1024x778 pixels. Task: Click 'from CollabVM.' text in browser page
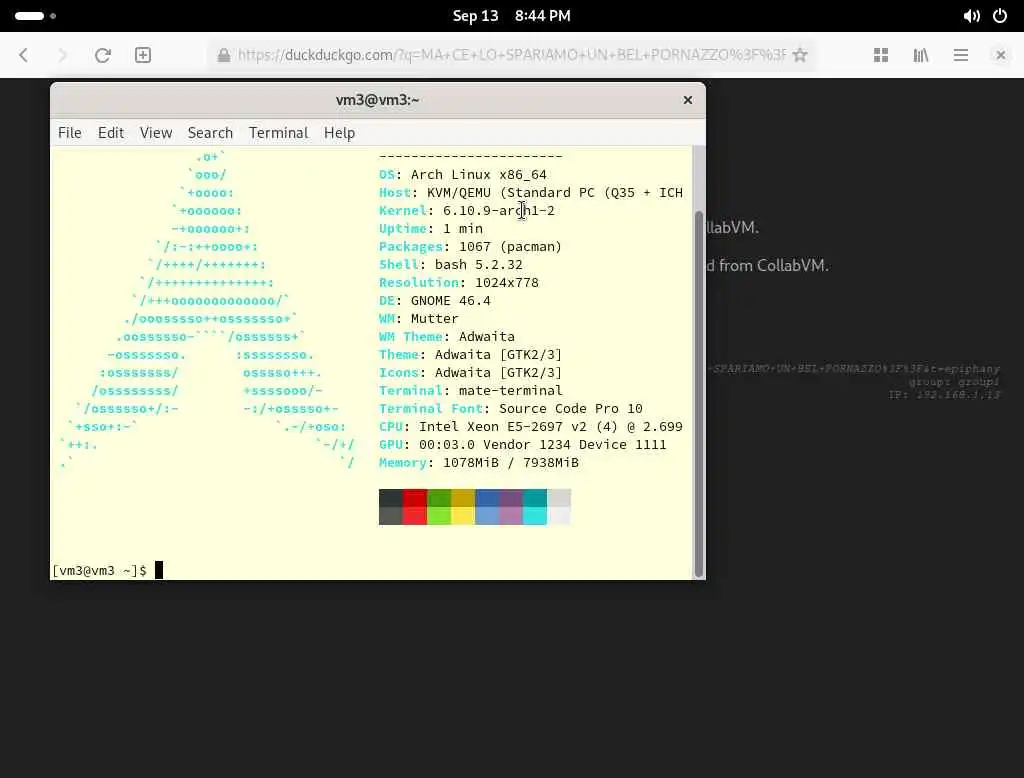click(x=774, y=265)
